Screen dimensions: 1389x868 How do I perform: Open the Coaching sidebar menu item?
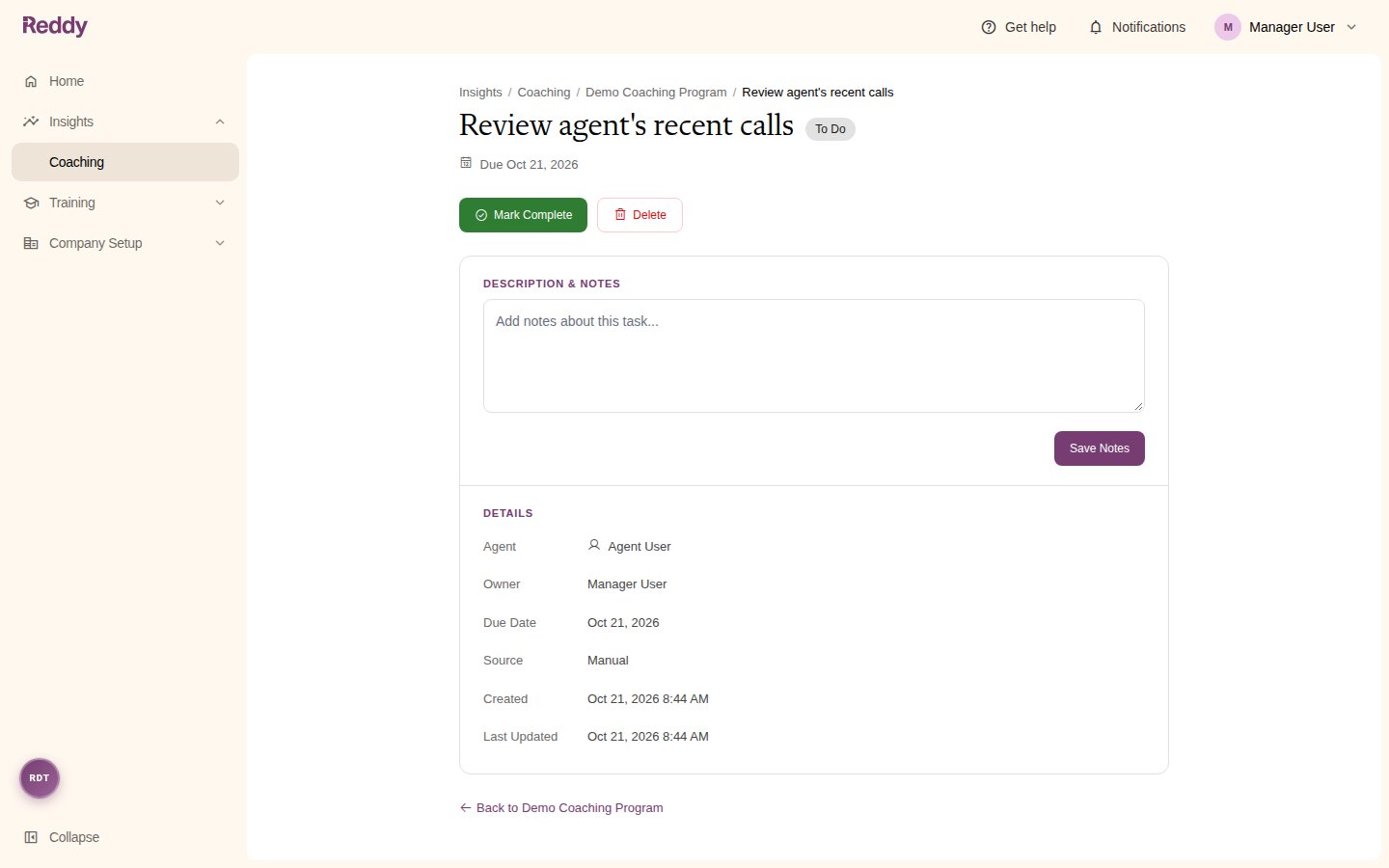125,162
